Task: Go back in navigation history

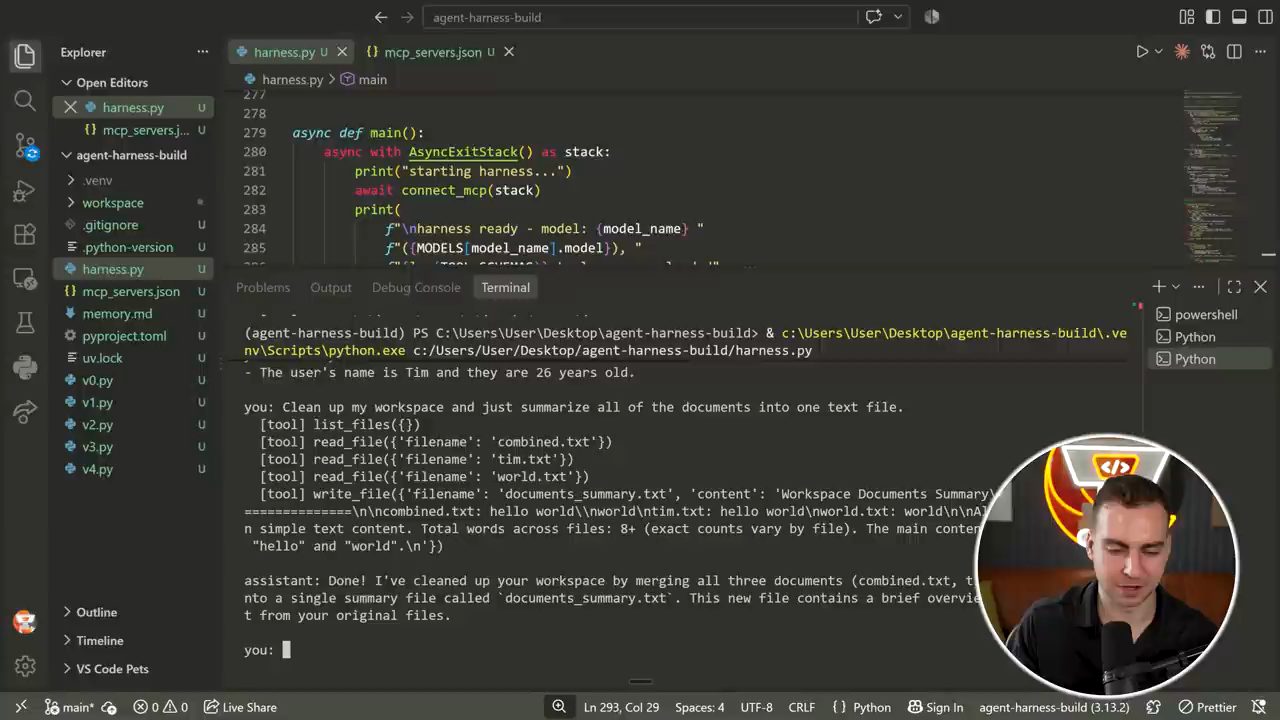Action: (381, 17)
